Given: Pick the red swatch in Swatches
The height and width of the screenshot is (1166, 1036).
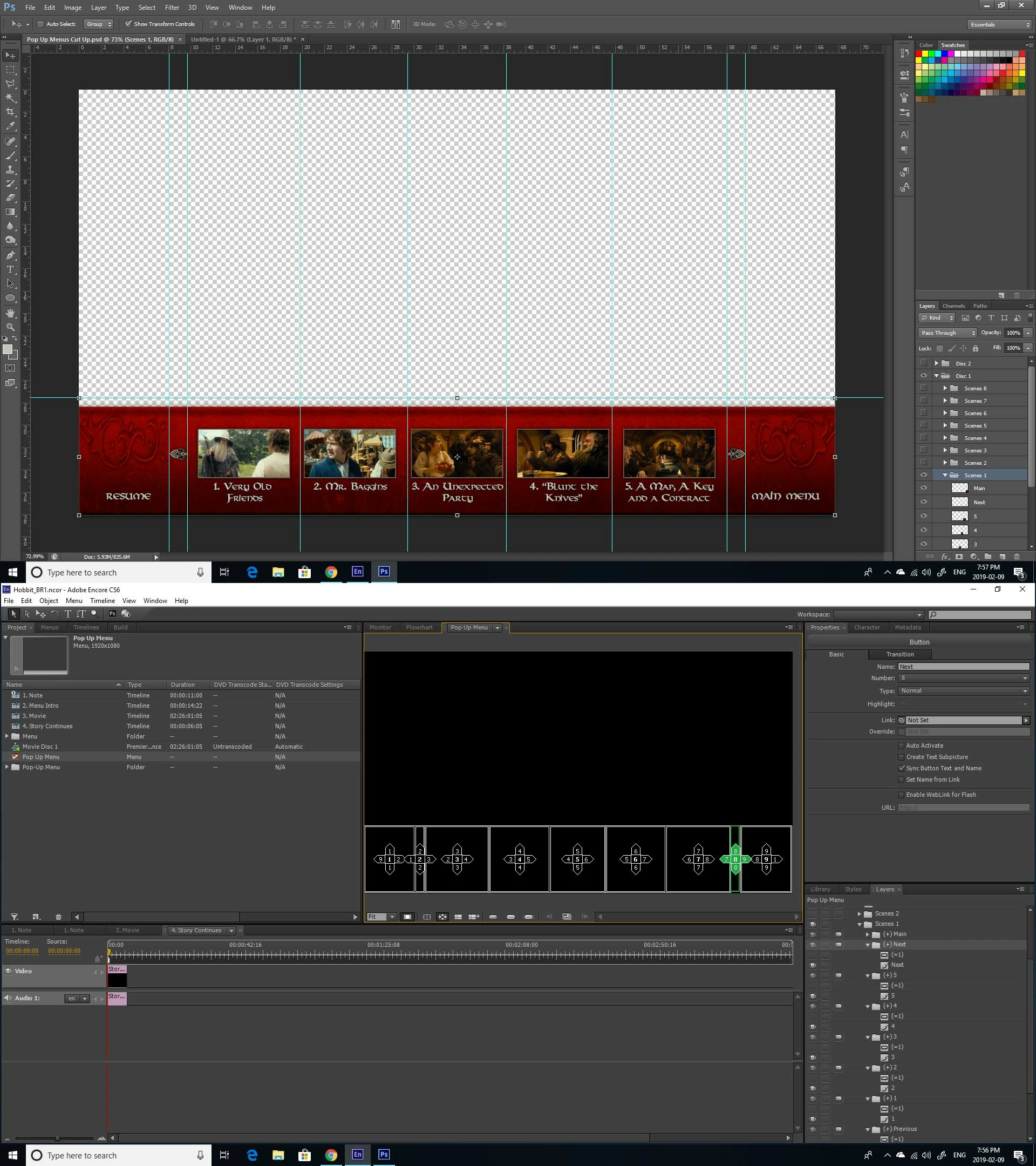Looking at the screenshot, I should point(918,53).
